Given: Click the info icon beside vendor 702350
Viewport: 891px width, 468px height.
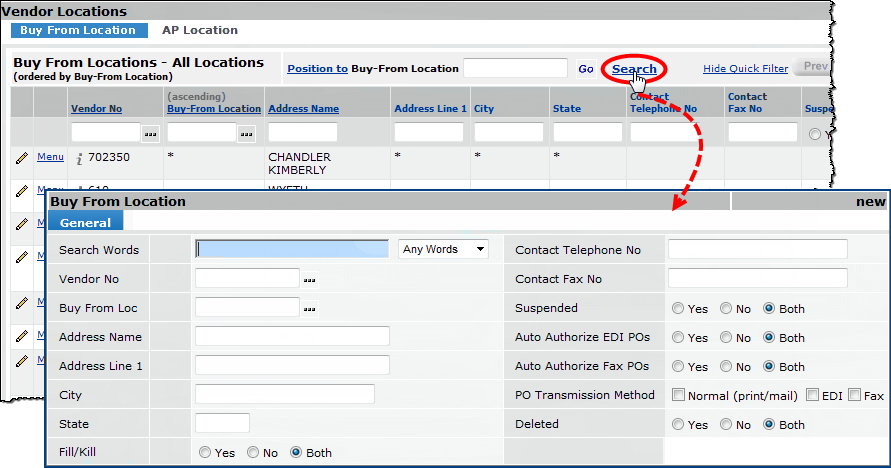Looking at the screenshot, I should point(79,158).
